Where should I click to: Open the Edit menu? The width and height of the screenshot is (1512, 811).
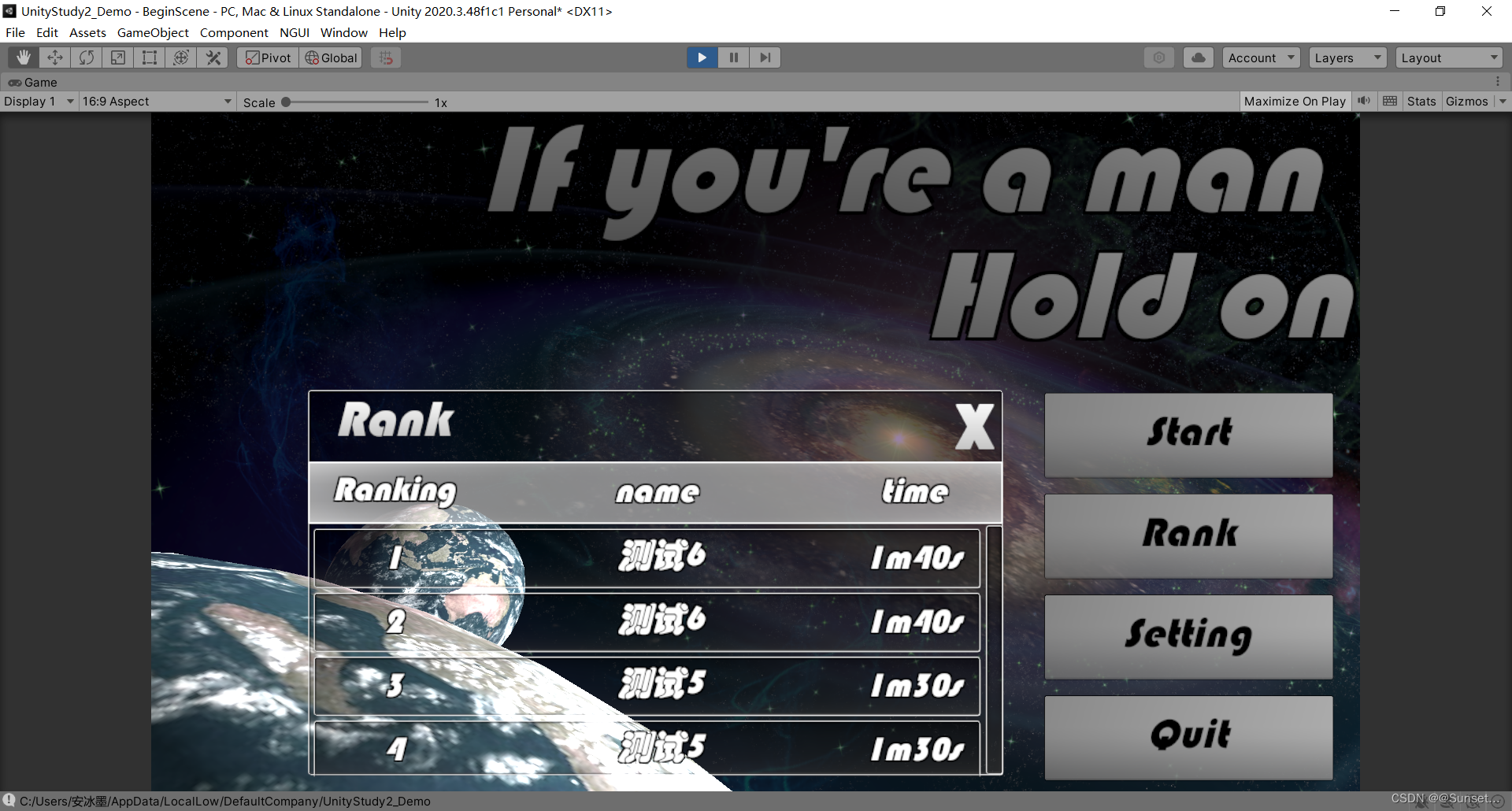click(47, 32)
